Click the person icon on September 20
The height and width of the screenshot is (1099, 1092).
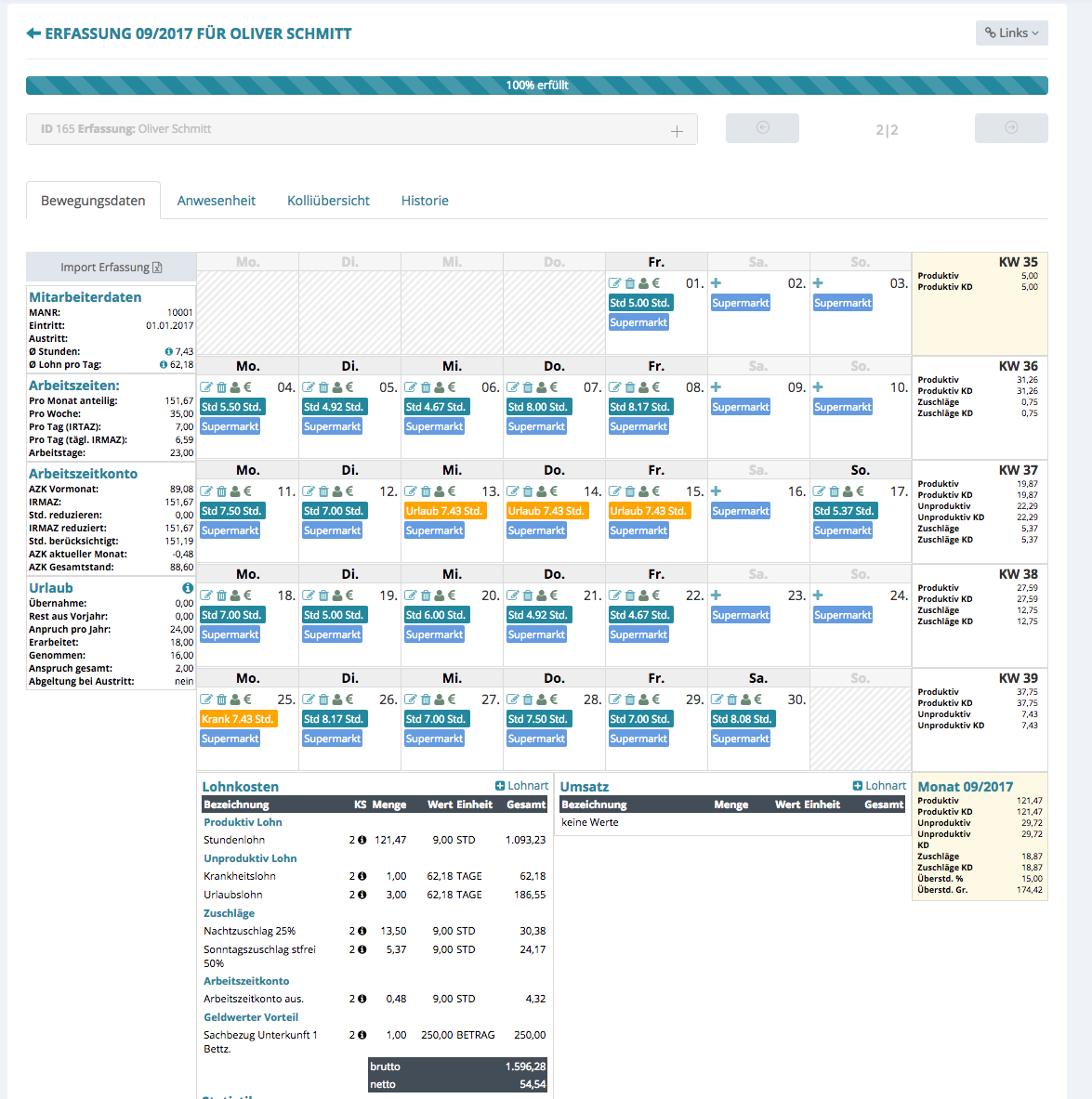pyautogui.click(x=440, y=595)
